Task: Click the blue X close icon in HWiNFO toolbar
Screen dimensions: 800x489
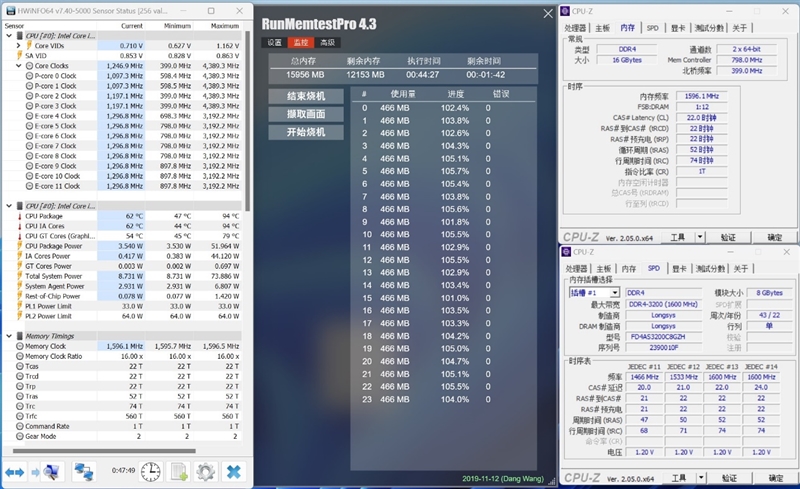Action: 234,472
